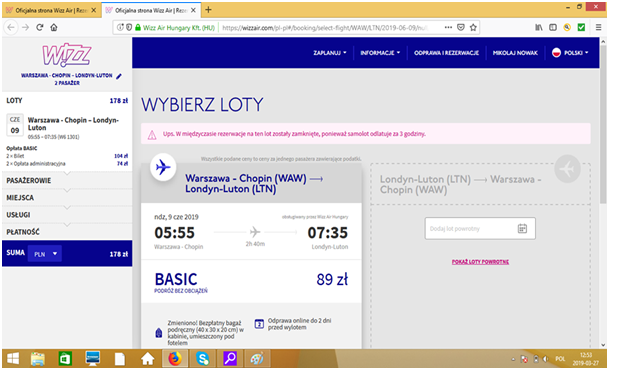The width and height of the screenshot is (622, 370).
Task: Open the POLSKI language dropdown
Action: tap(570, 53)
